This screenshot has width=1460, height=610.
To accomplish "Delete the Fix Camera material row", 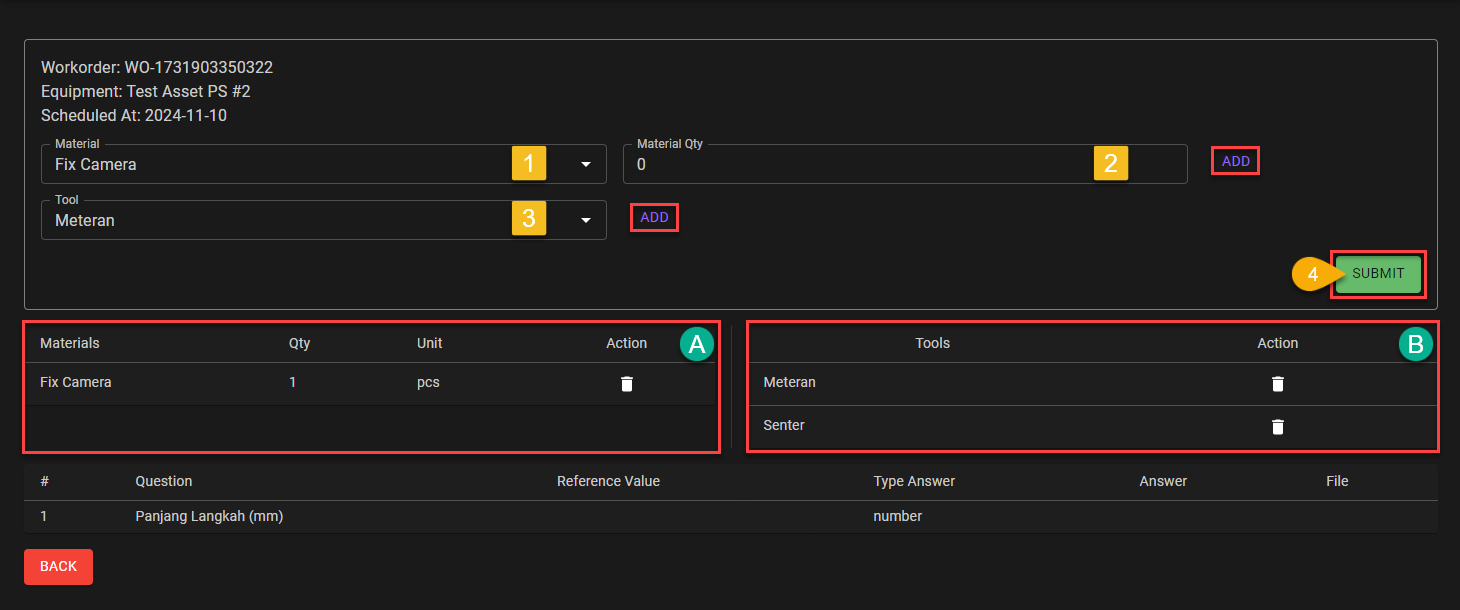I will 627,384.
